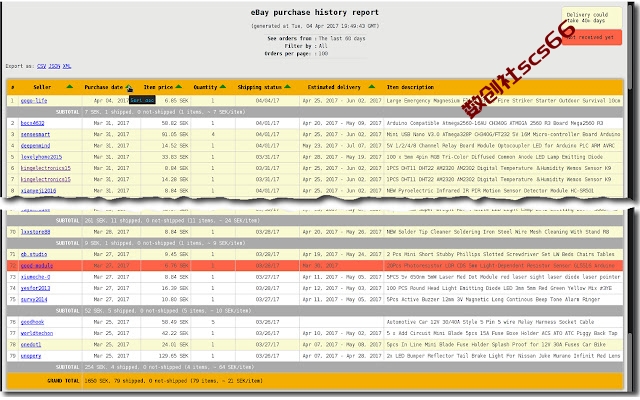Open the seller link in row 78
640x400 pixels.
point(31,344)
